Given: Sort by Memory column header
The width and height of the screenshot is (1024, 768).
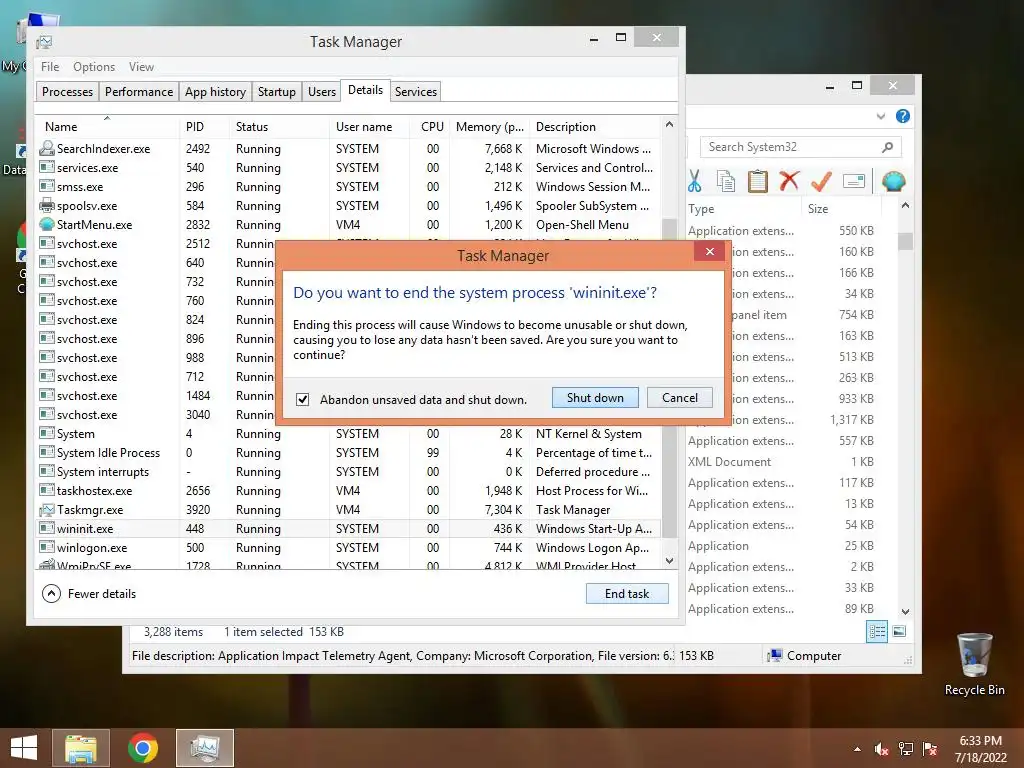Looking at the screenshot, I should 489,127.
